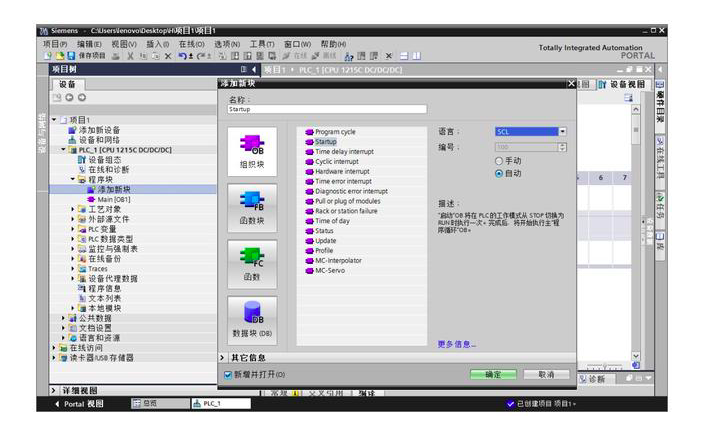Click the 取消 cancel button
Viewport: 701px width, 438px height.
coord(546,375)
